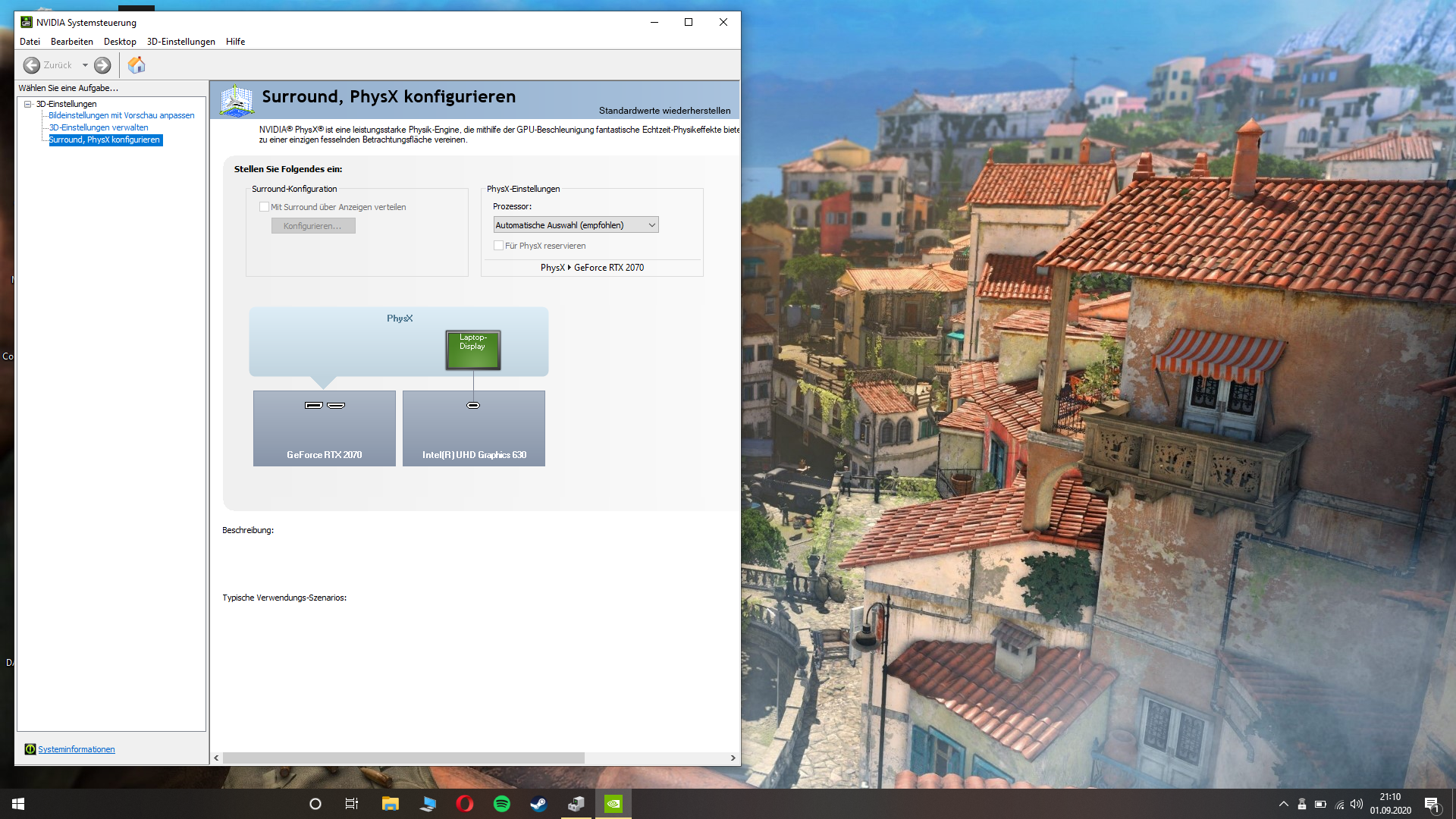The height and width of the screenshot is (819, 1456).
Task: Click the Home icon in the toolbar
Action: 136,65
